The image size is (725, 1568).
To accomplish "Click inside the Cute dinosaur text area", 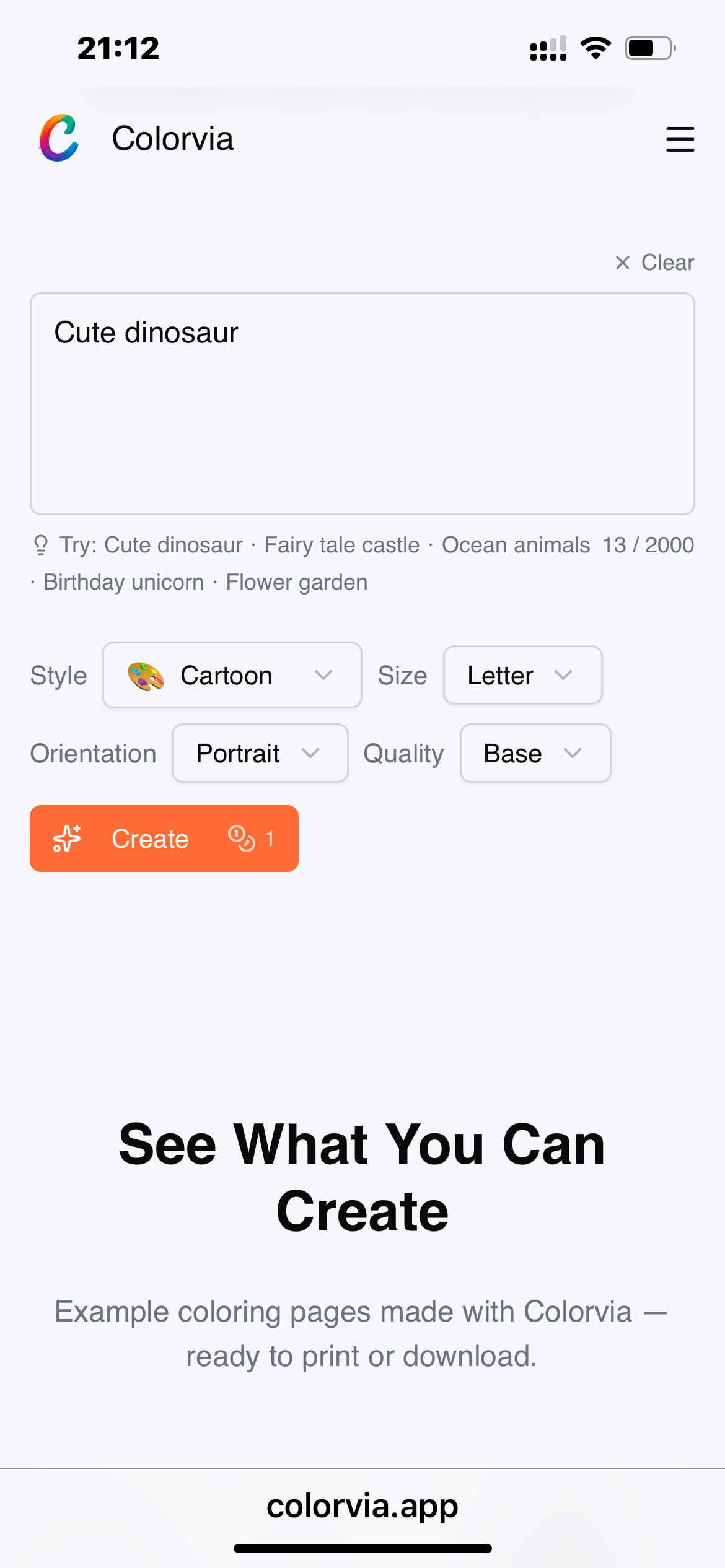I will [362, 403].
